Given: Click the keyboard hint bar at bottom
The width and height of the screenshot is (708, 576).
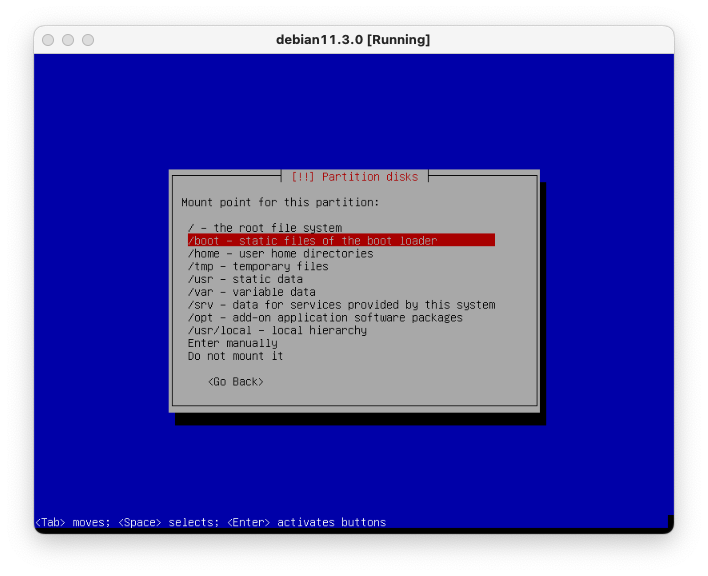Looking at the screenshot, I should coord(211,522).
